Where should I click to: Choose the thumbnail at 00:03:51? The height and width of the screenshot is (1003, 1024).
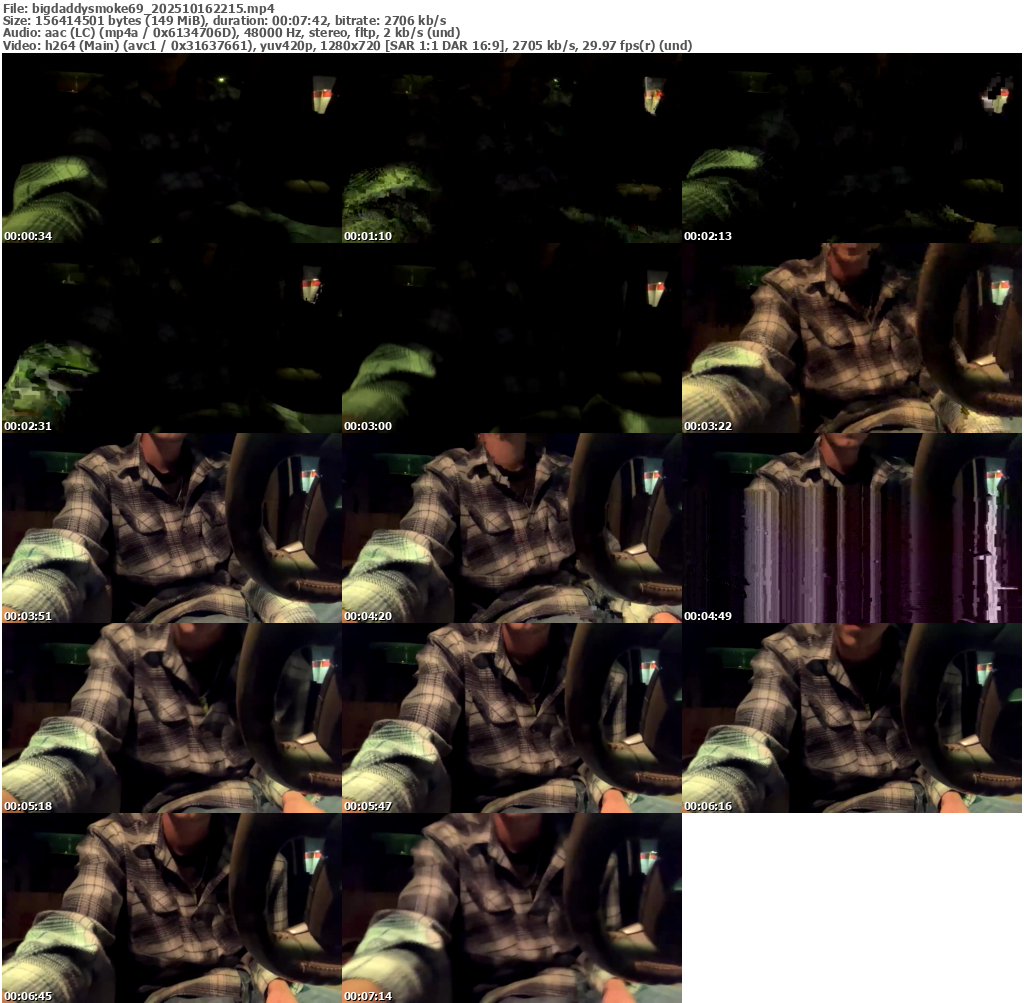(x=172, y=528)
